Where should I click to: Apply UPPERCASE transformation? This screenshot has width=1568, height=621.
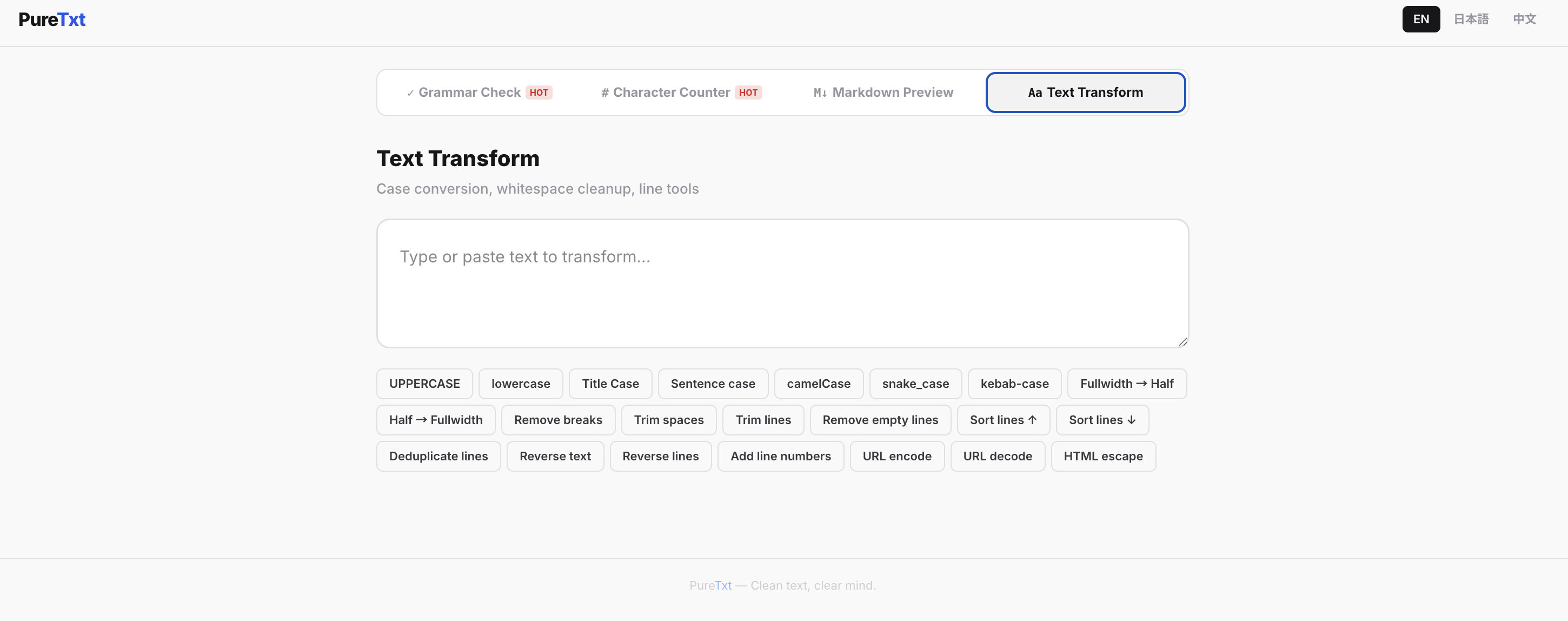tap(424, 384)
